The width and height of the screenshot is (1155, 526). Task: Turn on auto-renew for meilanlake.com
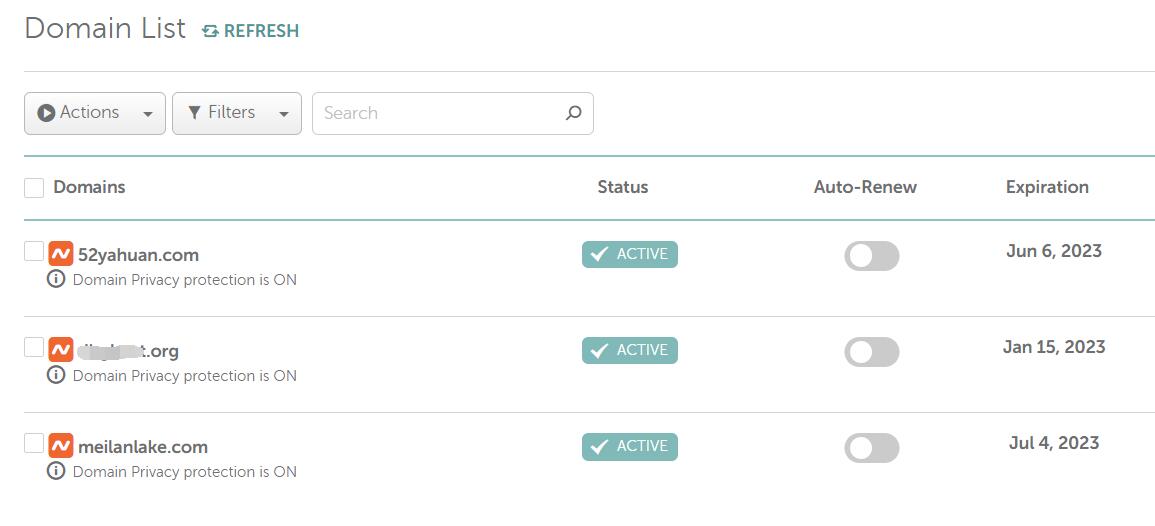(871, 448)
